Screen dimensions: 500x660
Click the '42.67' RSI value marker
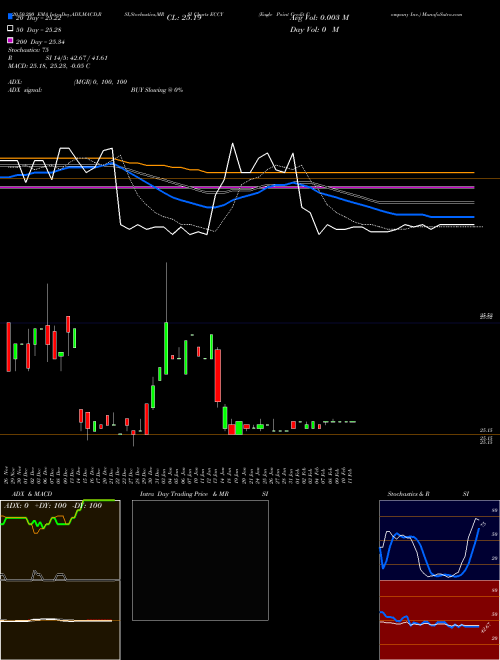point(486,627)
